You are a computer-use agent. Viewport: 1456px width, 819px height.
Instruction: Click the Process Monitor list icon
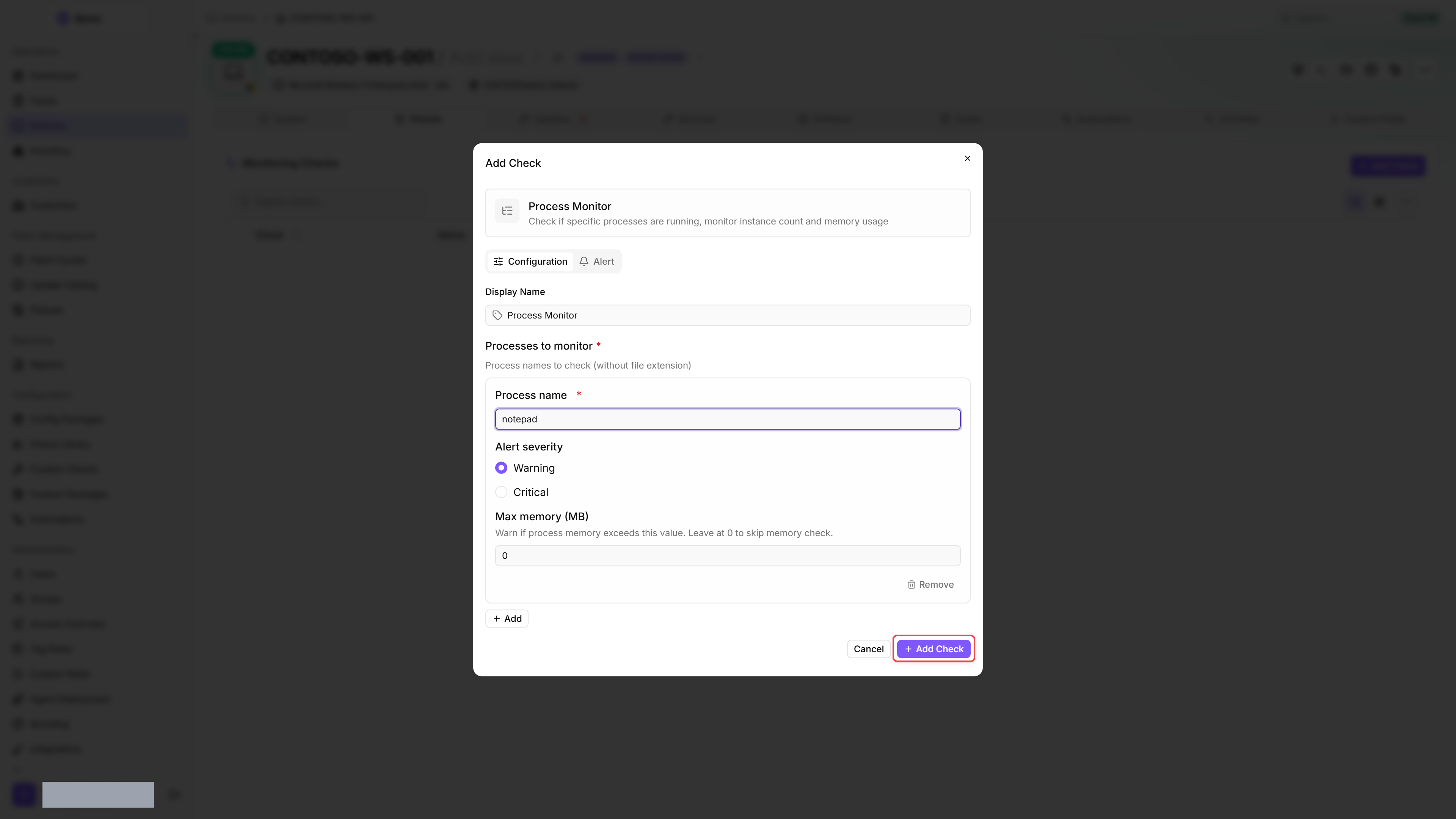pos(507,211)
